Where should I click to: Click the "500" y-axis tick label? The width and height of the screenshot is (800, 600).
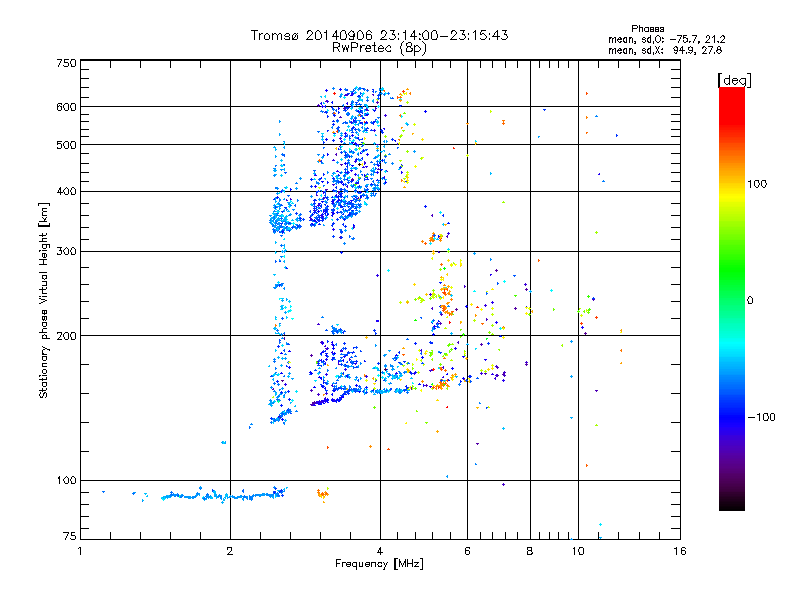coord(66,145)
